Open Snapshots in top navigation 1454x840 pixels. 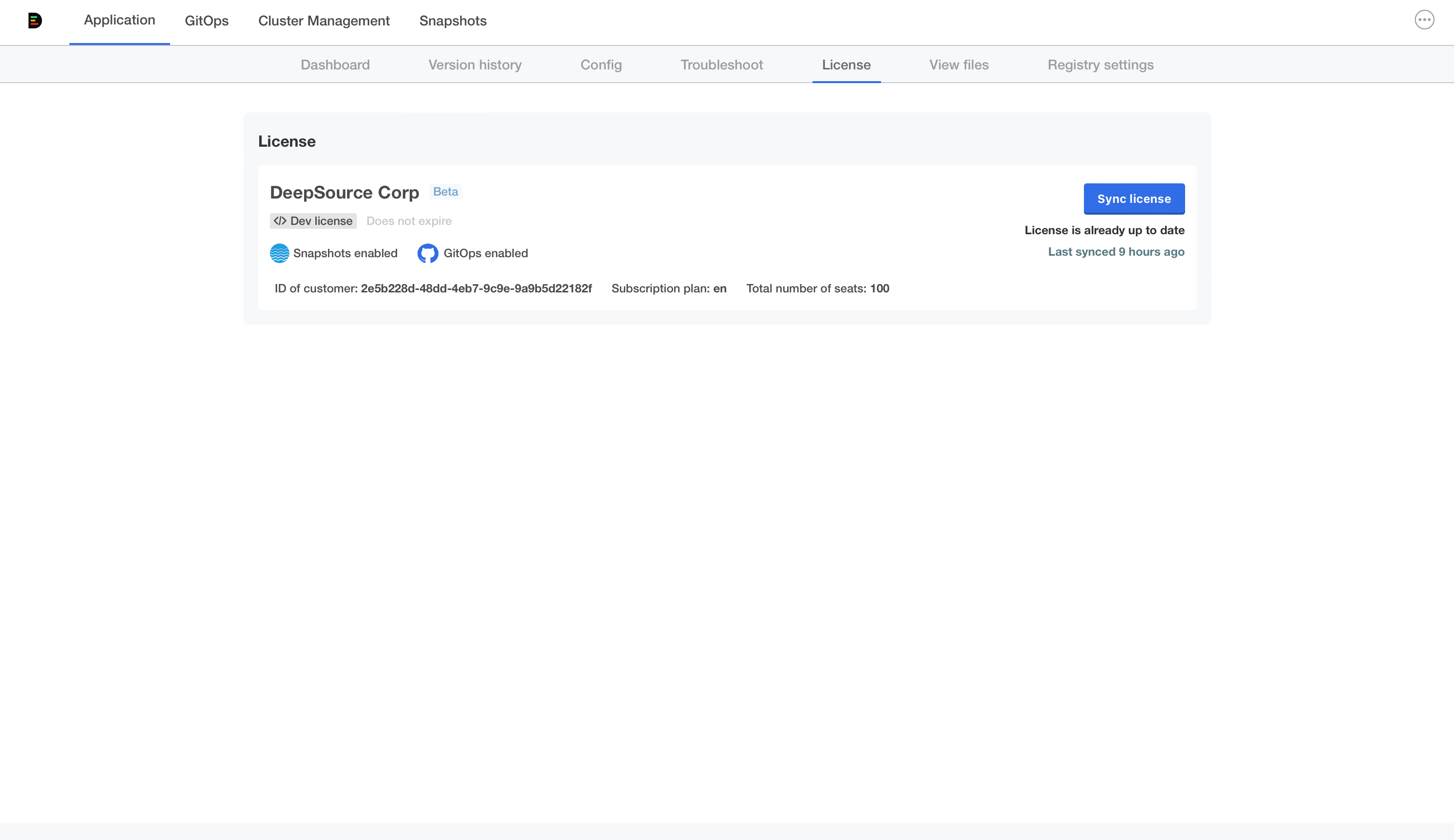coord(453,22)
